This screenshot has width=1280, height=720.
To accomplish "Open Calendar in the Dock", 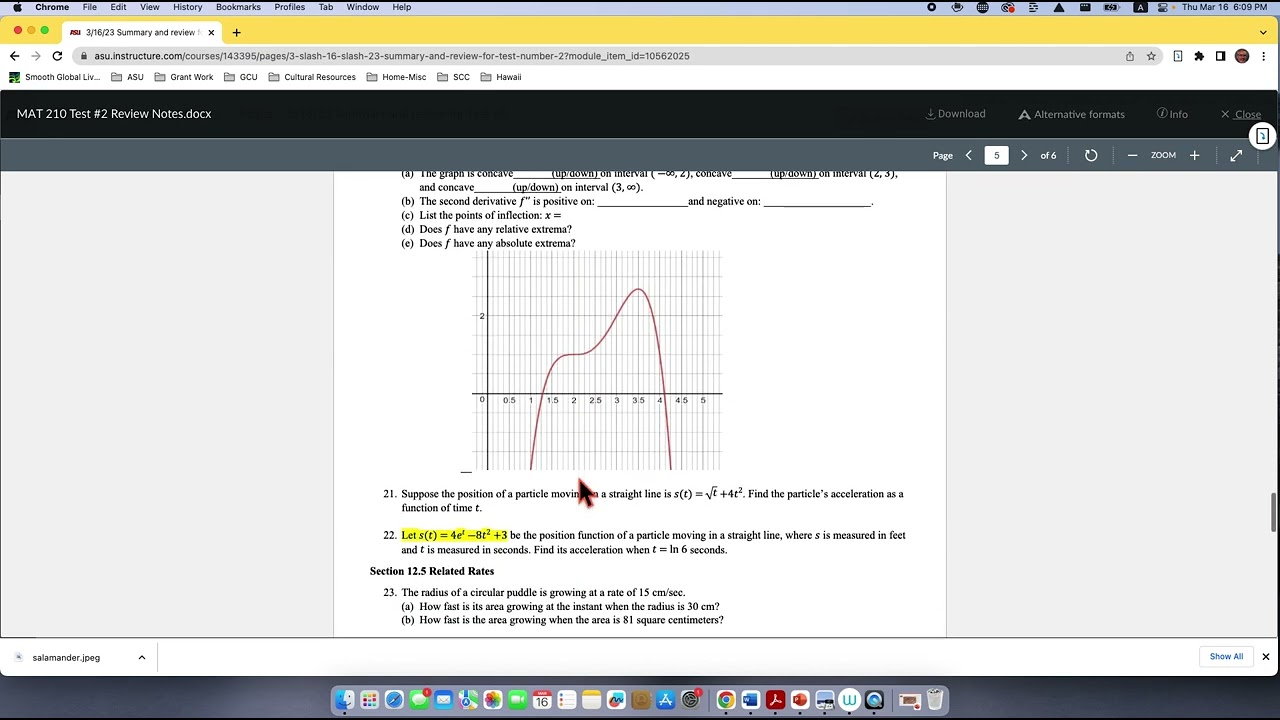I will 542,700.
